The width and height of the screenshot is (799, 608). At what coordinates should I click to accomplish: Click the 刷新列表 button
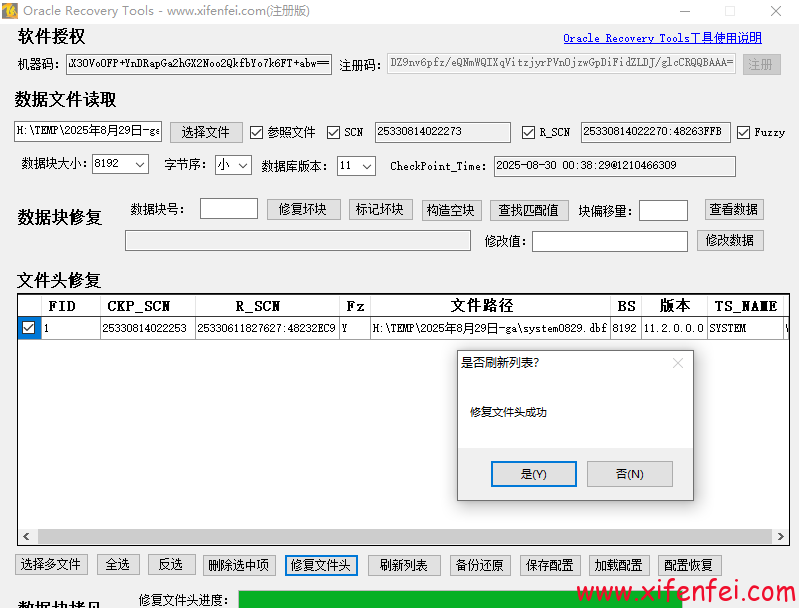tap(404, 565)
